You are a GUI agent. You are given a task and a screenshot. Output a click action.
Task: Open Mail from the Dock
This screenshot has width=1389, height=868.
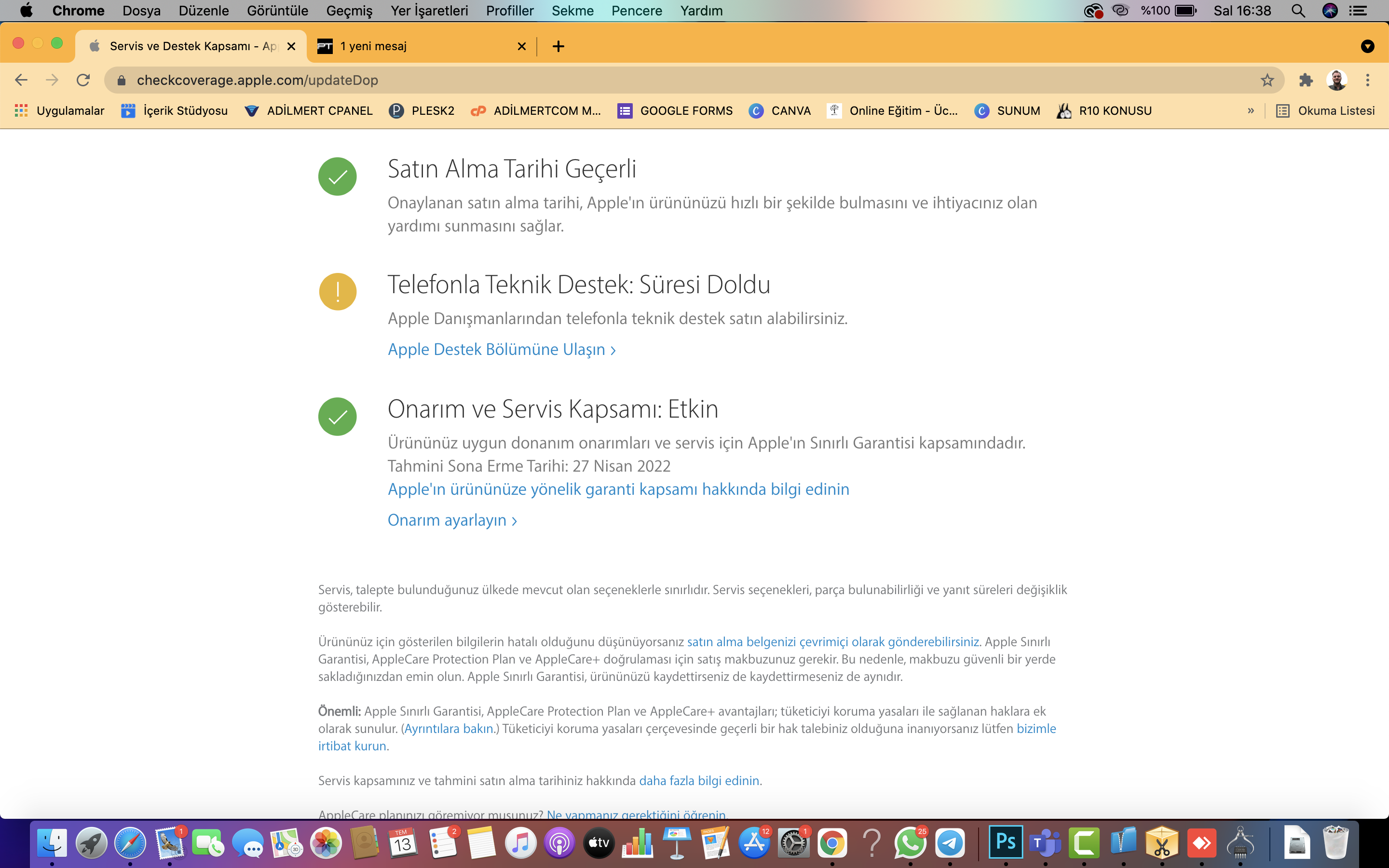pyautogui.click(x=170, y=843)
